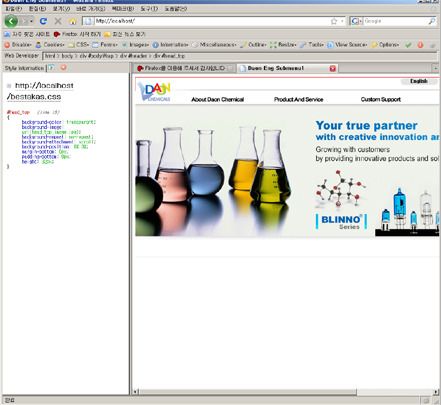441x405 pixels.
Task: Go to the Home page icon
Action: [x=73, y=21]
